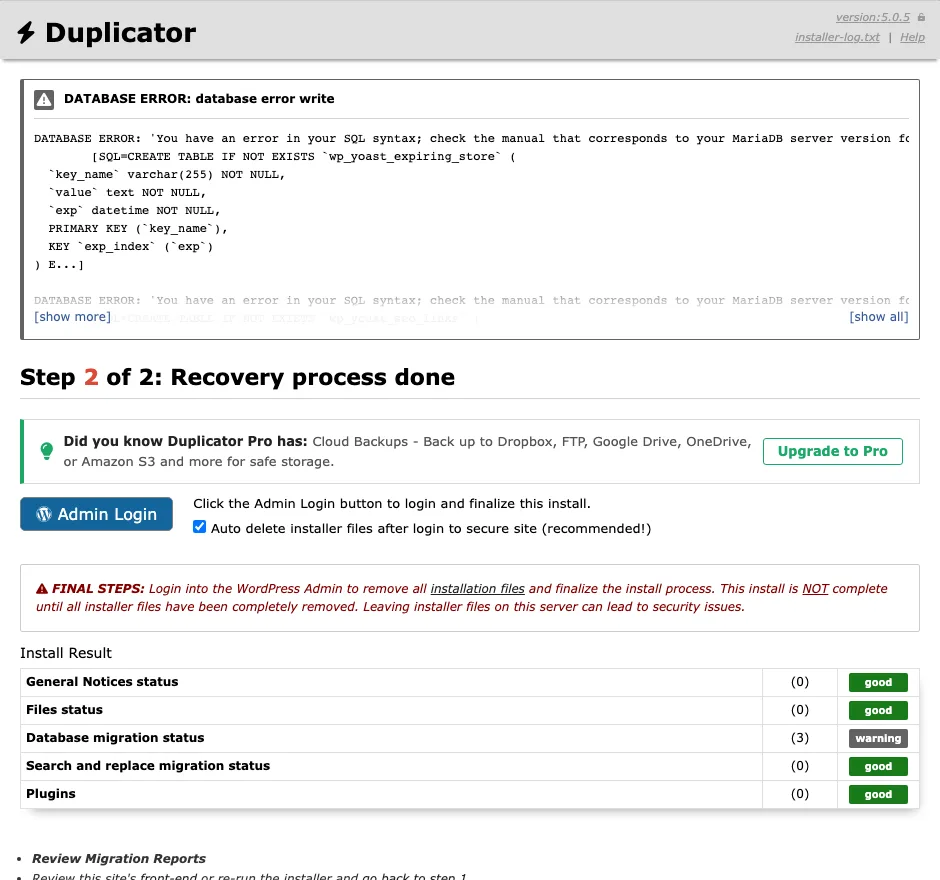The height and width of the screenshot is (880, 940).
Task: Click the DATABASE ERROR: database error write title
Action: point(199,99)
